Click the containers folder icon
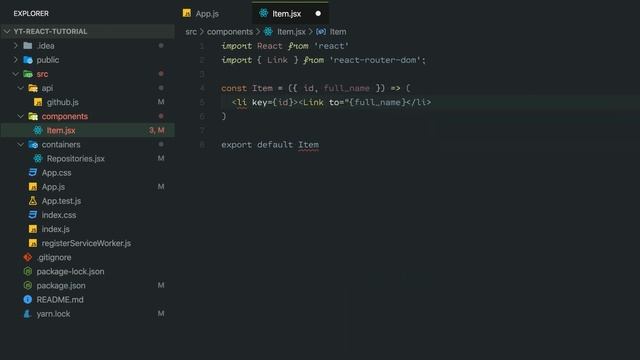640x360 pixels. pyautogui.click(x=33, y=144)
